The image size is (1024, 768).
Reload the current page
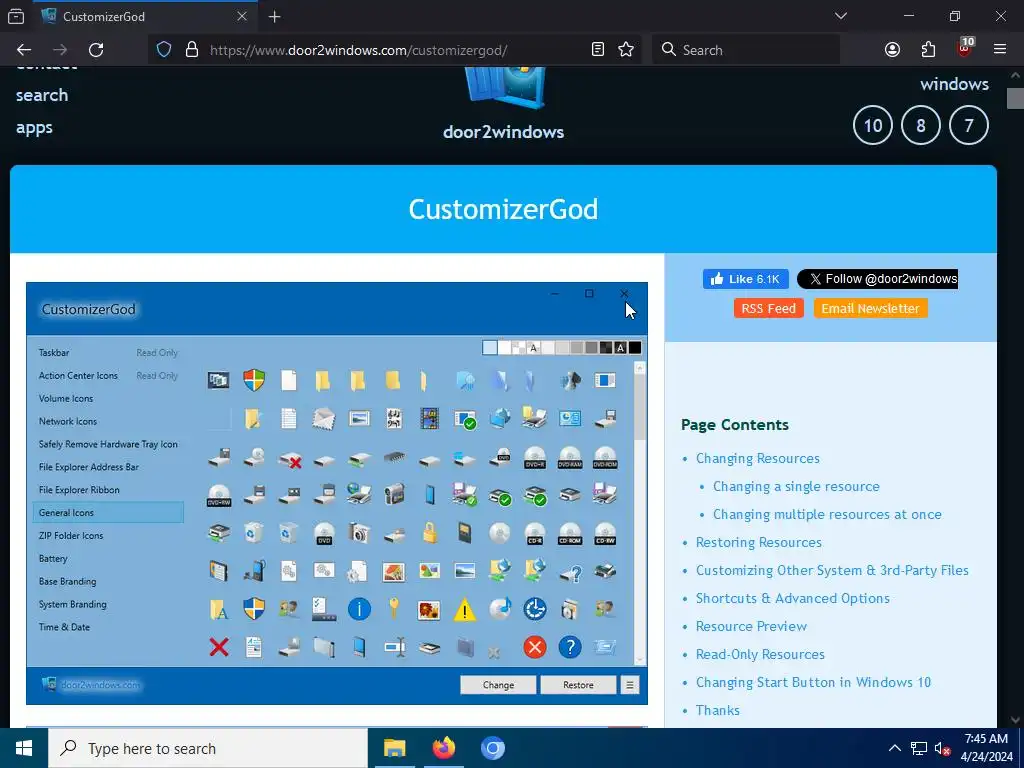pos(96,50)
